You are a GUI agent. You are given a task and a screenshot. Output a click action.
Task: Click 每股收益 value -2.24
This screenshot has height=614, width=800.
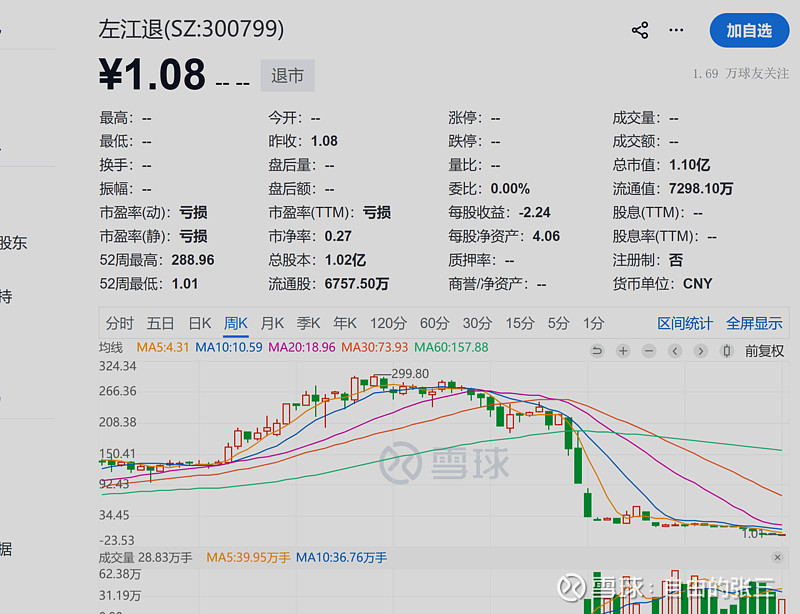click(535, 212)
